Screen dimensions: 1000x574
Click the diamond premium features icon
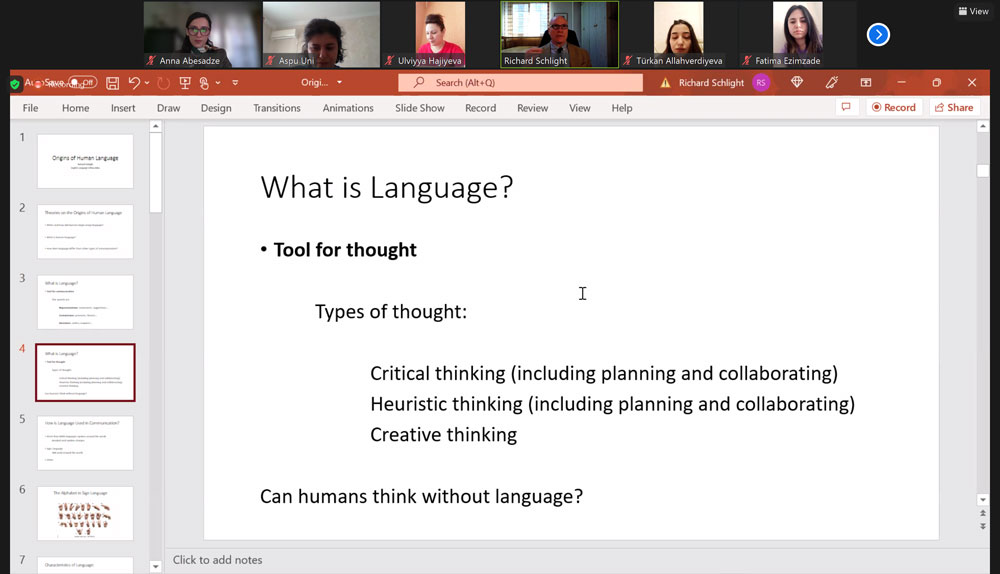(x=797, y=83)
